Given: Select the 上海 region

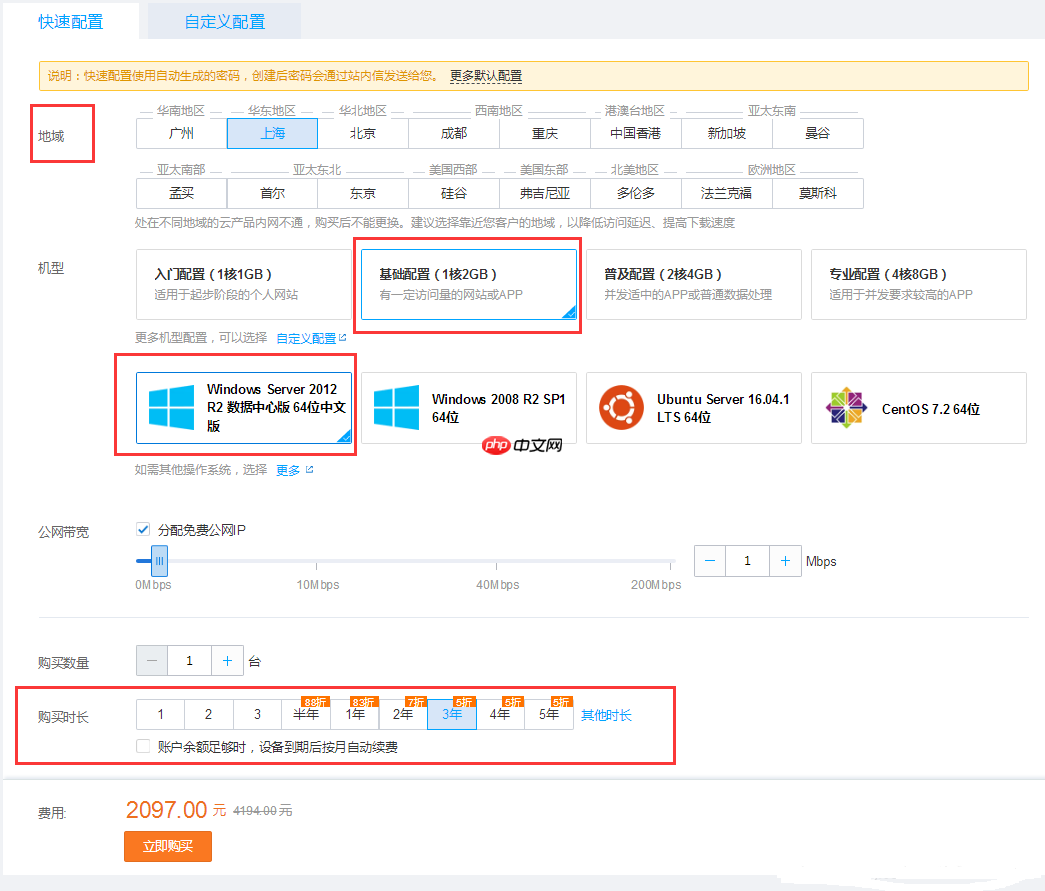Looking at the screenshot, I should (x=273, y=133).
